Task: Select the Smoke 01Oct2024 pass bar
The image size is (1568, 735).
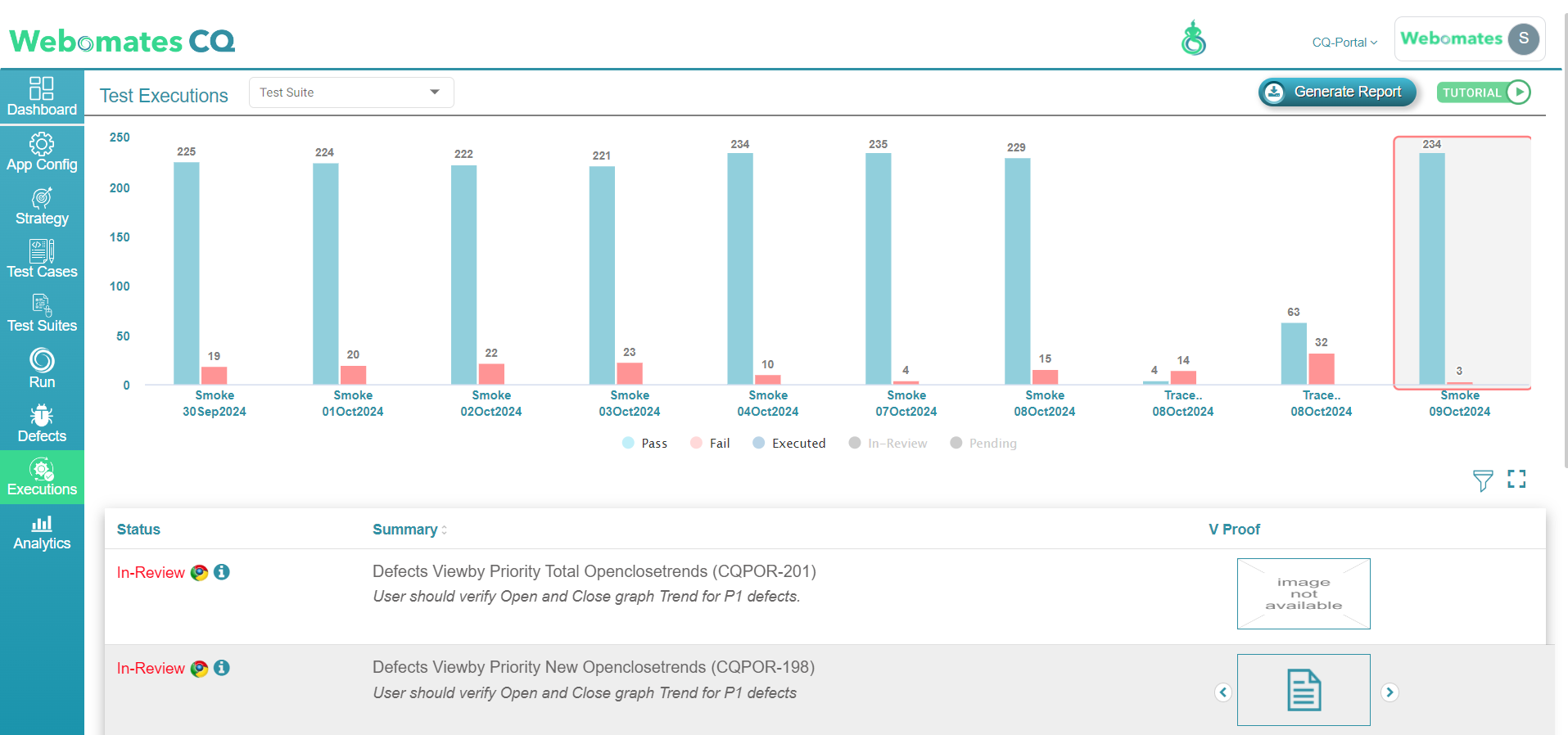Action: (325, 274)
